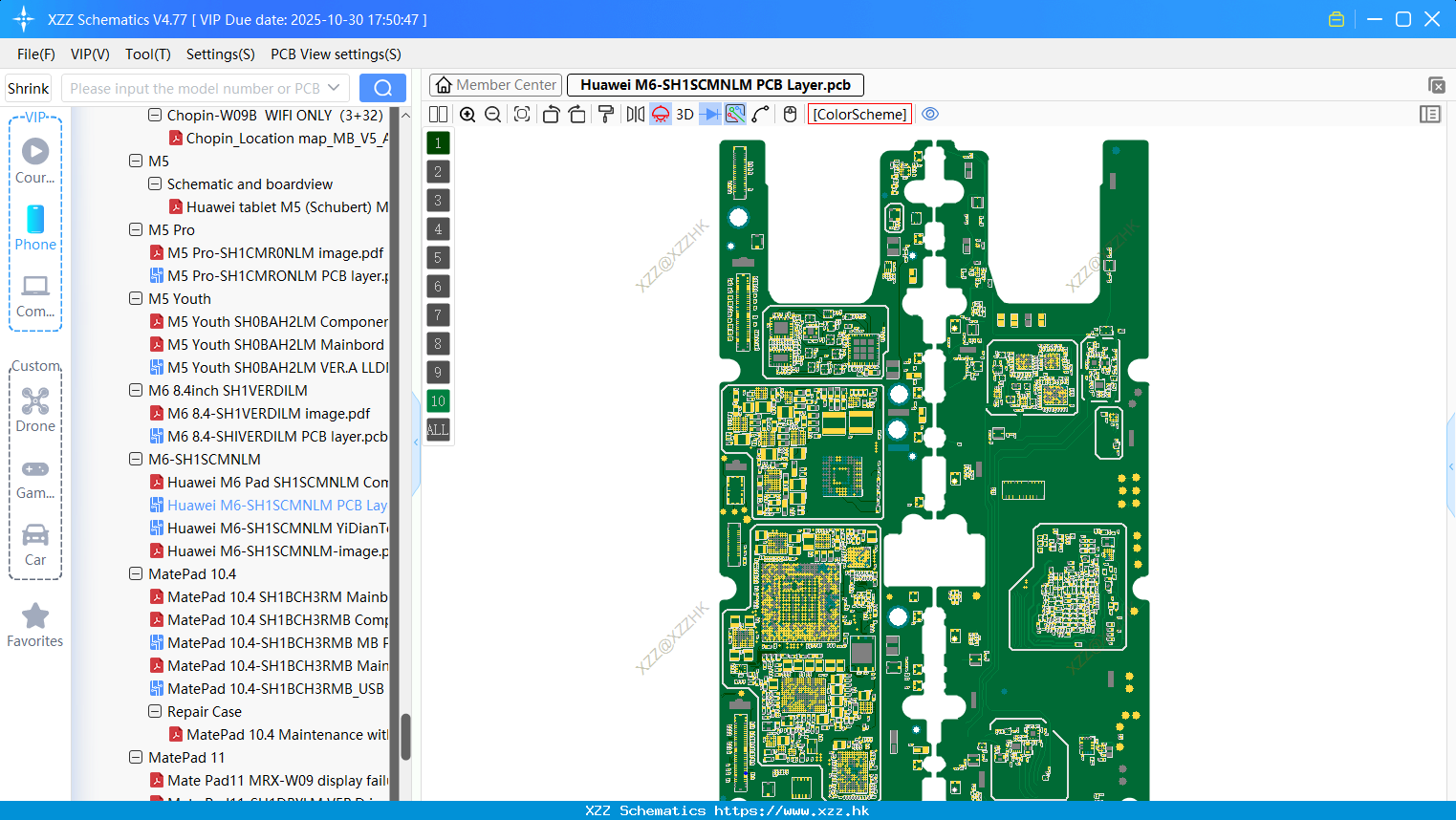Select the Phone category icon

click(x=35, y=227)
